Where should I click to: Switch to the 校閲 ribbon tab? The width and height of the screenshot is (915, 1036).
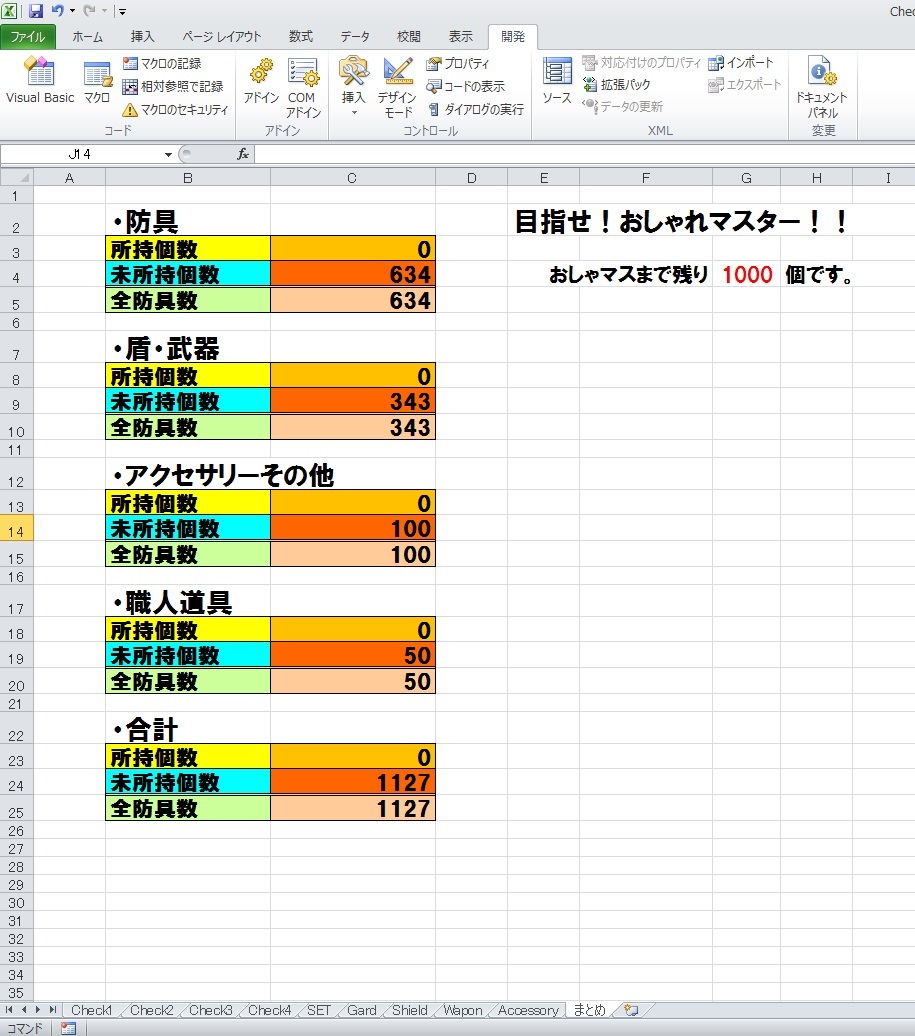point(409,37)
